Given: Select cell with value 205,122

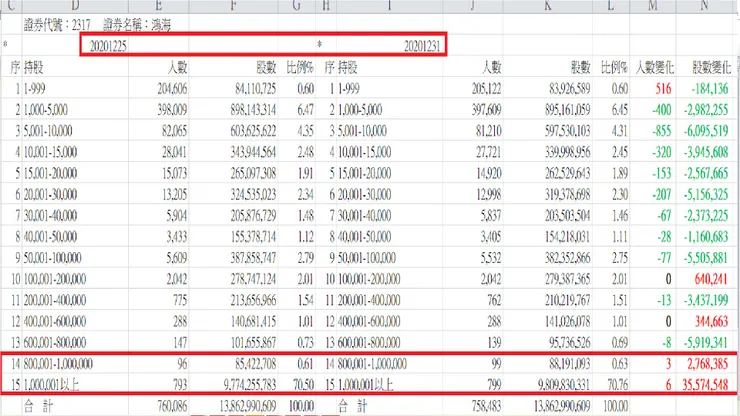Looking at the screenshot, I should 486,89.
